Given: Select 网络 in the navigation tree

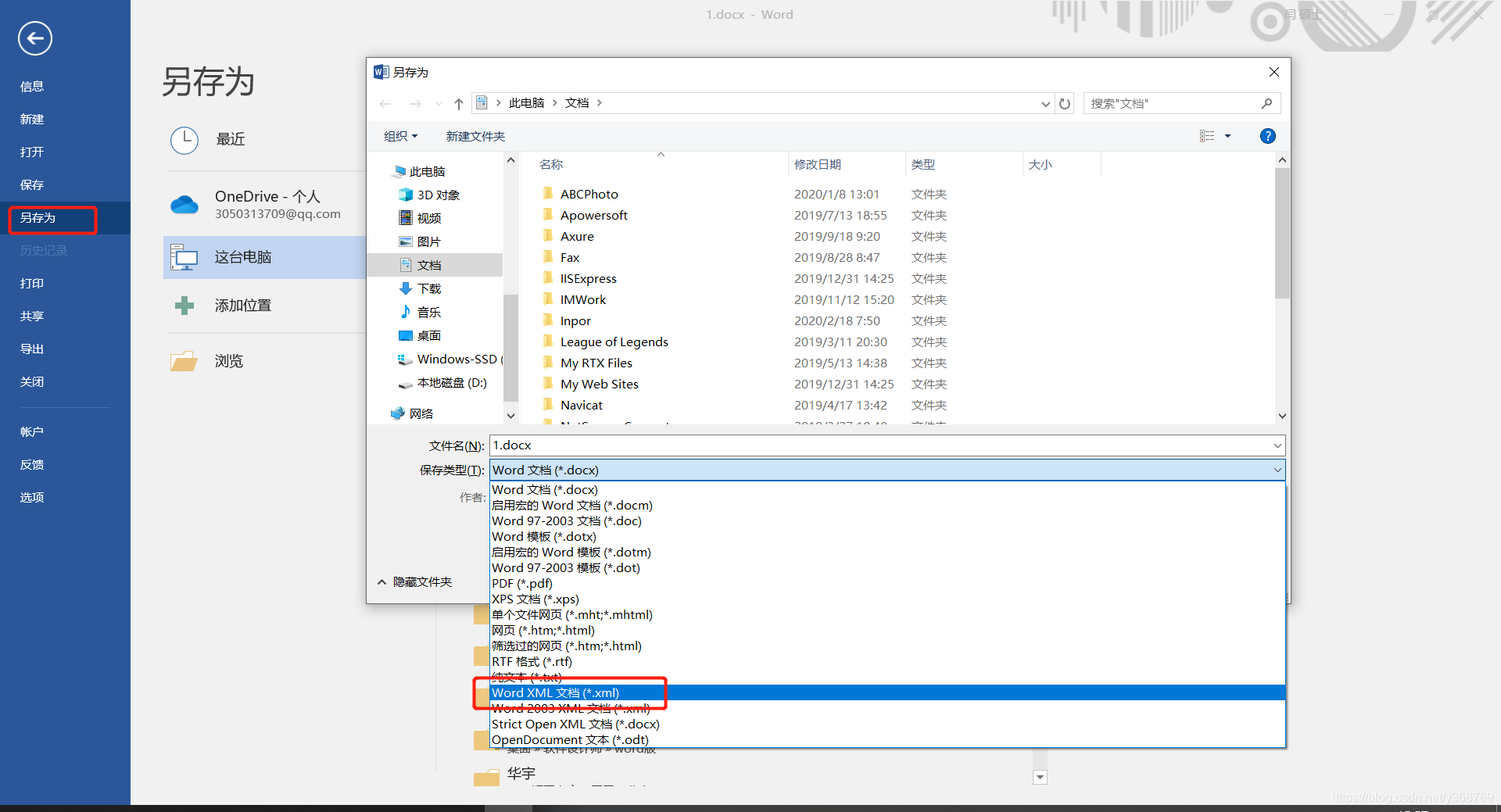Looking at the screenshot, I should pyautogui.click(x=412, y=413).
